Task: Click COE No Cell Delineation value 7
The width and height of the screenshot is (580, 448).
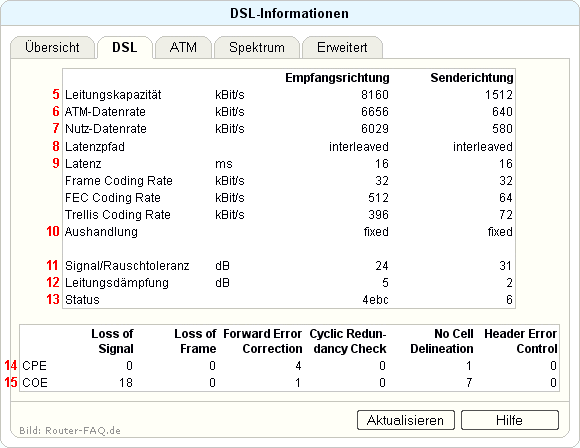Action: 469,383
